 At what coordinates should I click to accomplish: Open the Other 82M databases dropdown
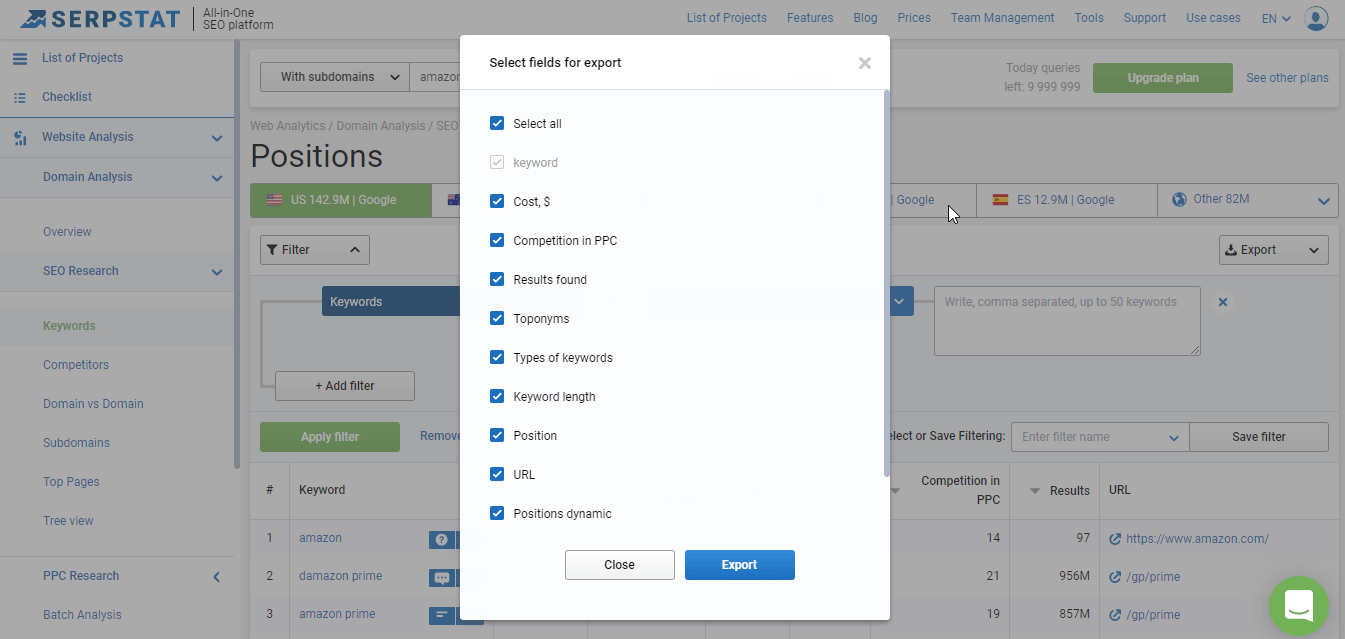(1323, 201)
